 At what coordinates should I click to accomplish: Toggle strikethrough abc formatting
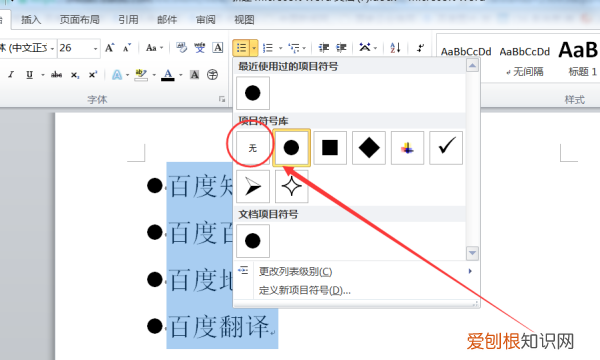56,75
